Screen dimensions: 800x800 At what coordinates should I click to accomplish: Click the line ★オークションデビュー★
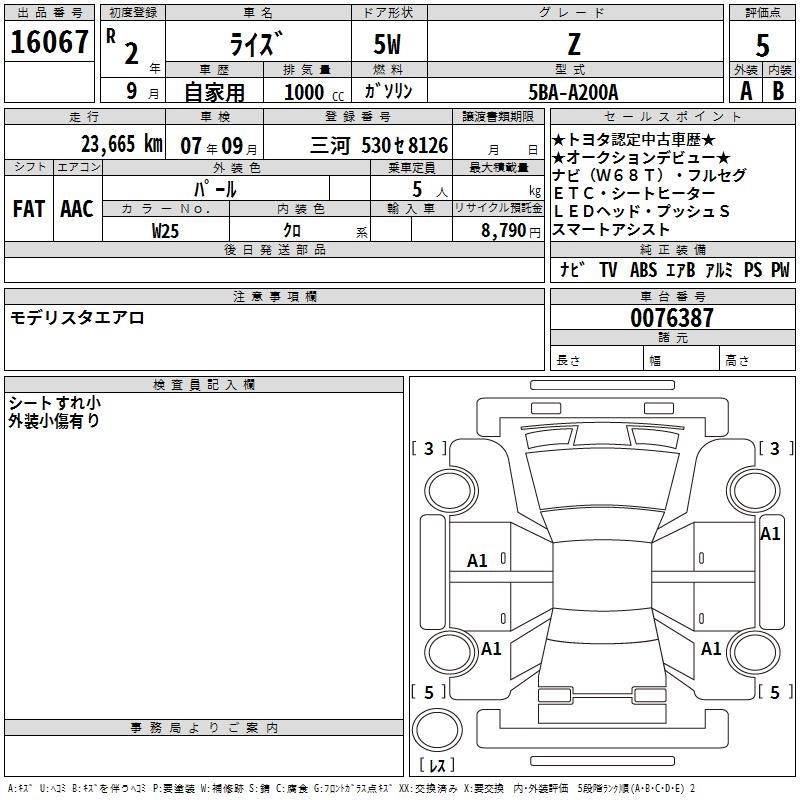point(641,157)
